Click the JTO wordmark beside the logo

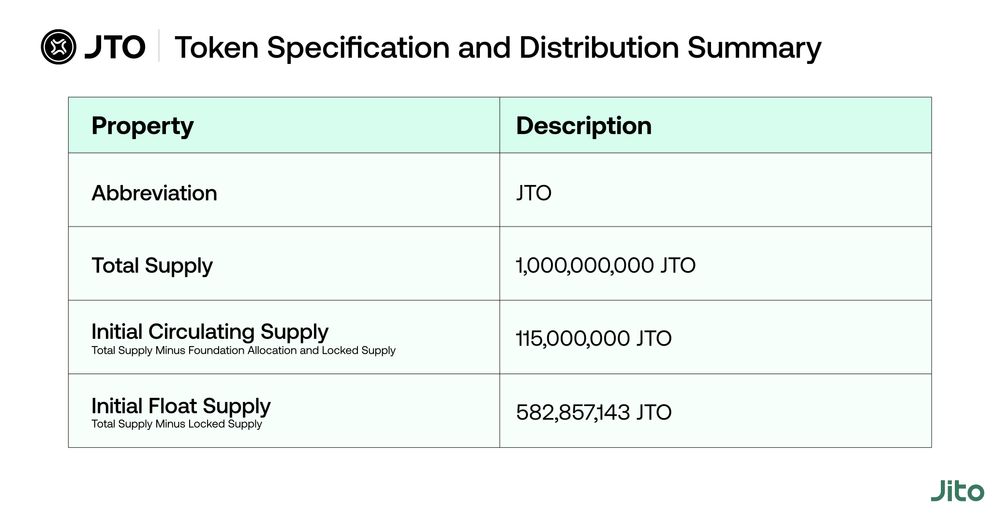114,47
